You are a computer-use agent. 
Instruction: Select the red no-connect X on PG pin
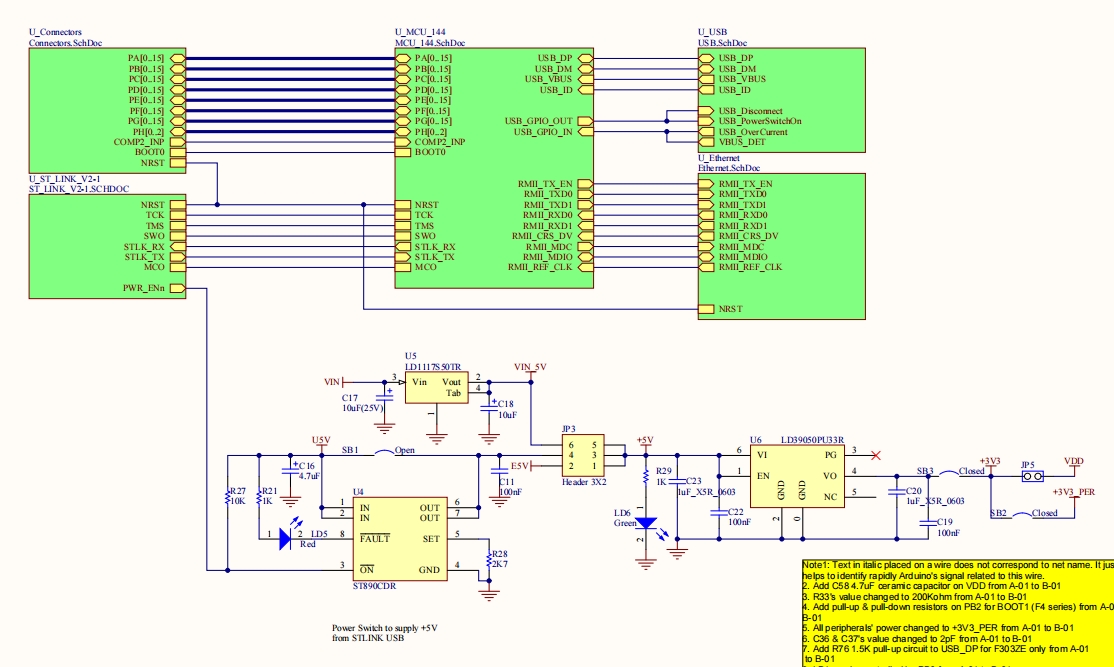(876, 456)
